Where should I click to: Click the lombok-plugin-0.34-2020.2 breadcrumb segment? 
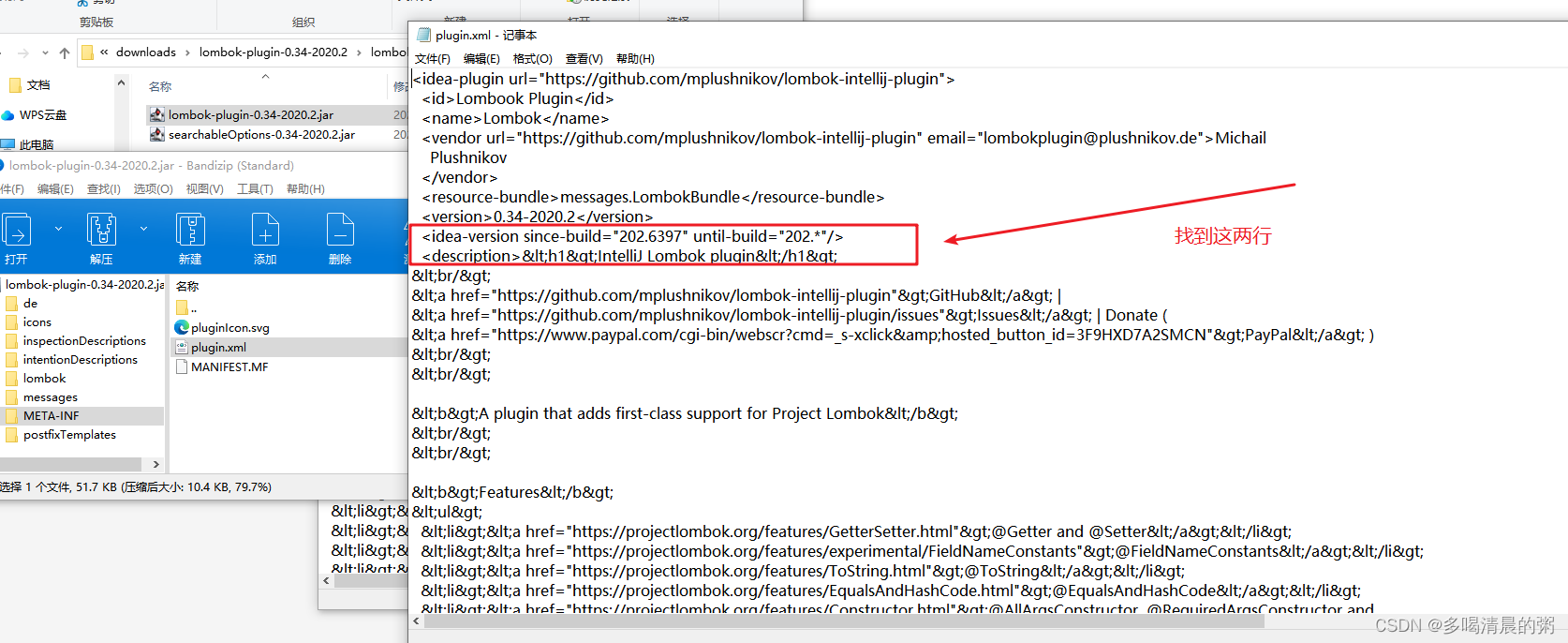[x=274, y=52]
